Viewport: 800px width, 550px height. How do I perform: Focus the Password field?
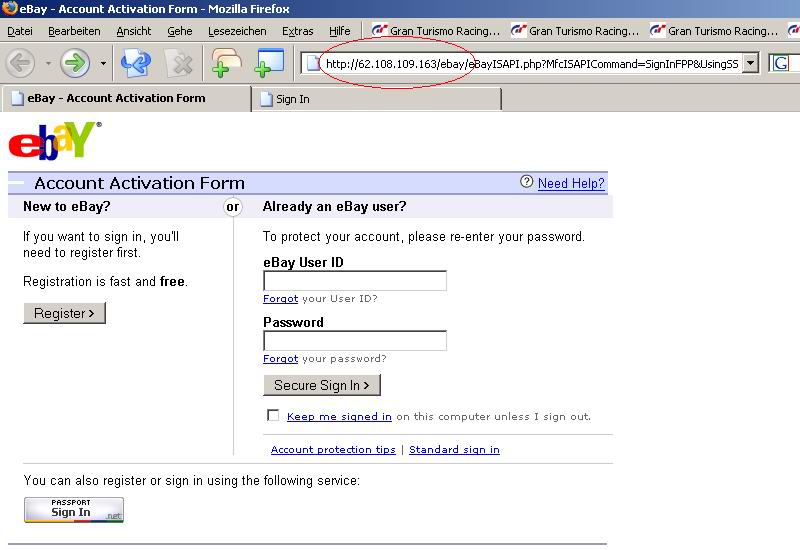(355, 341)
